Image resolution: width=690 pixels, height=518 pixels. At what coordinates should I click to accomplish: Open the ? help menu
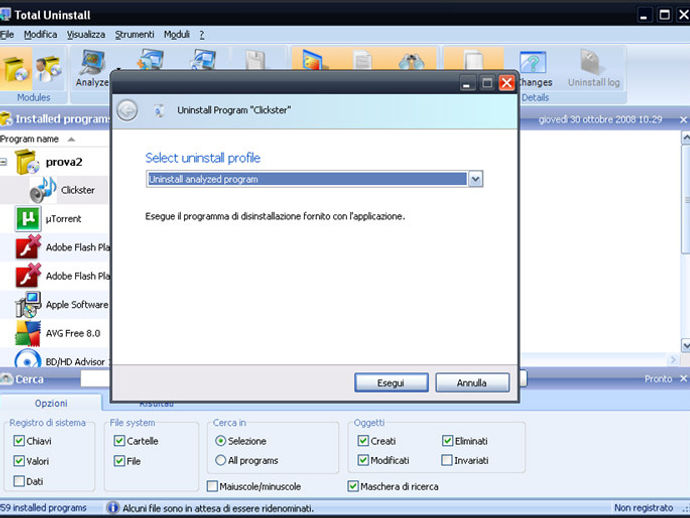[202, 35]
